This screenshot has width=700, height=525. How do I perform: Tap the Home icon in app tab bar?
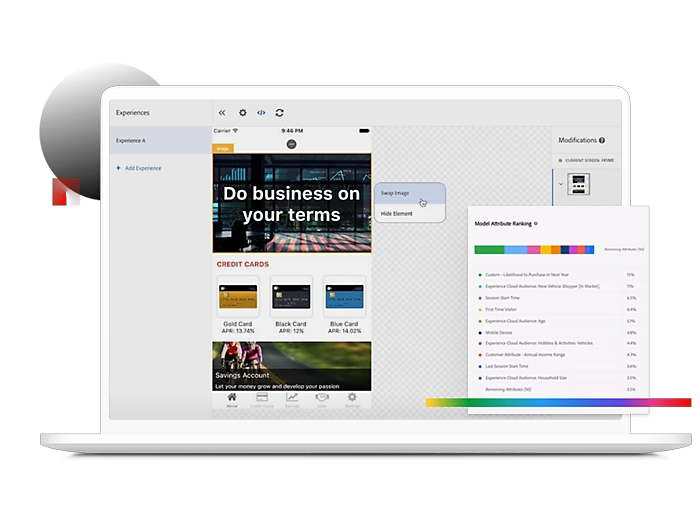(x=232, y=399)
